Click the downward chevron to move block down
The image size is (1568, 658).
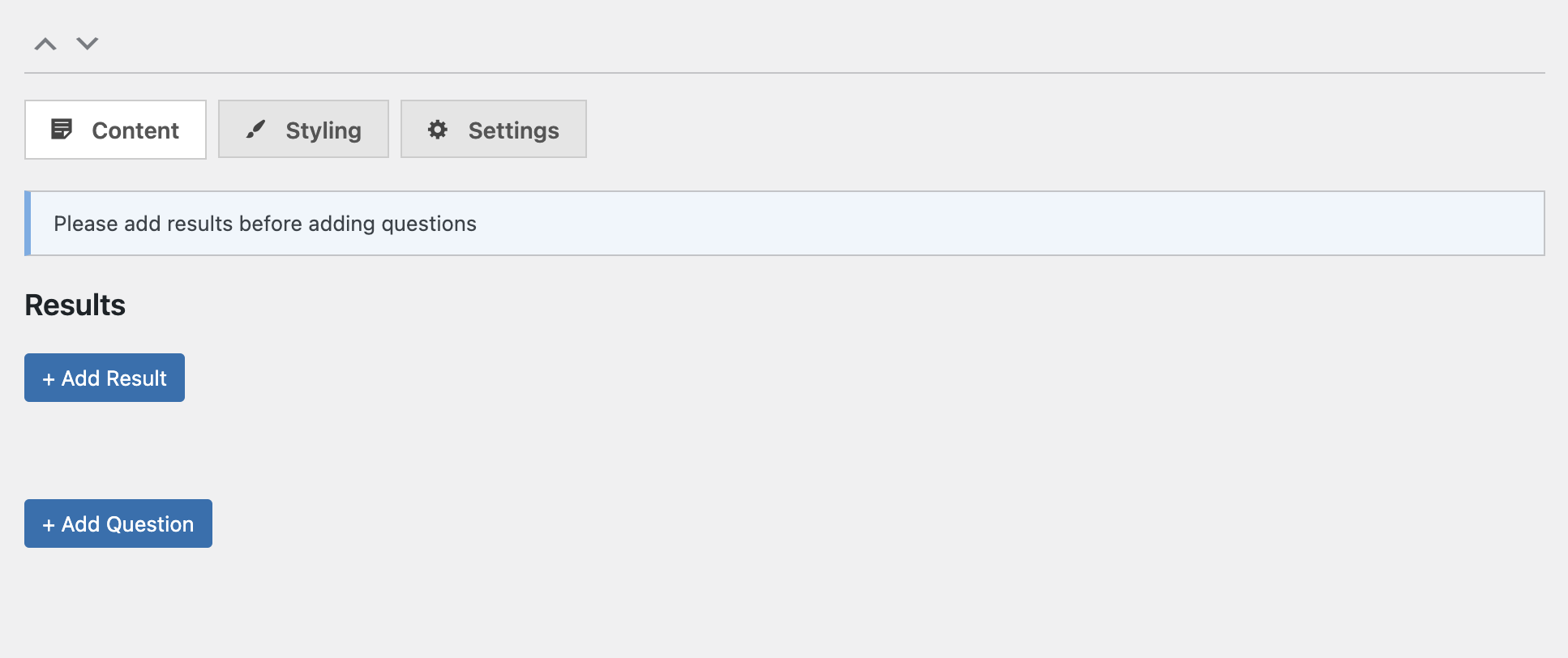click(87, 44)
